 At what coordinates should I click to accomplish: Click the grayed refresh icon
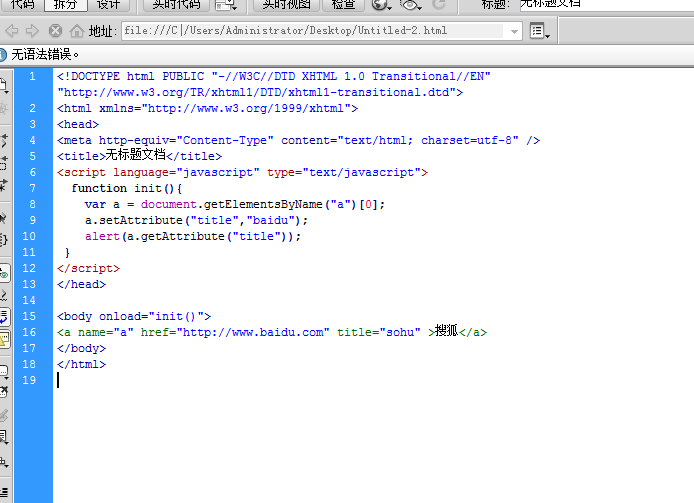[x=439, y=4]
